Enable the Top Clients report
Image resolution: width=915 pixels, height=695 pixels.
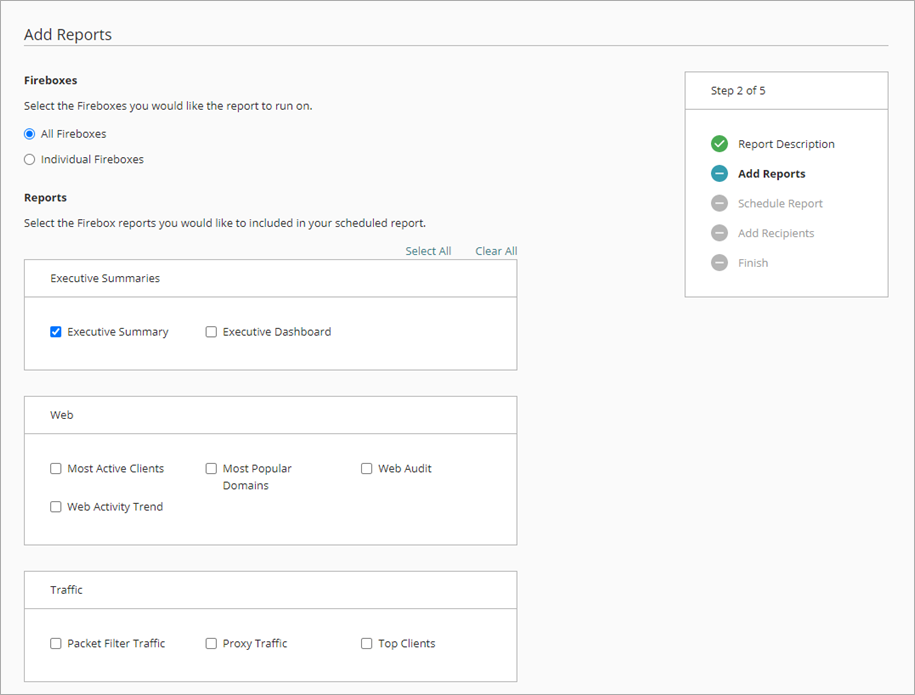[x=367, y=644]
